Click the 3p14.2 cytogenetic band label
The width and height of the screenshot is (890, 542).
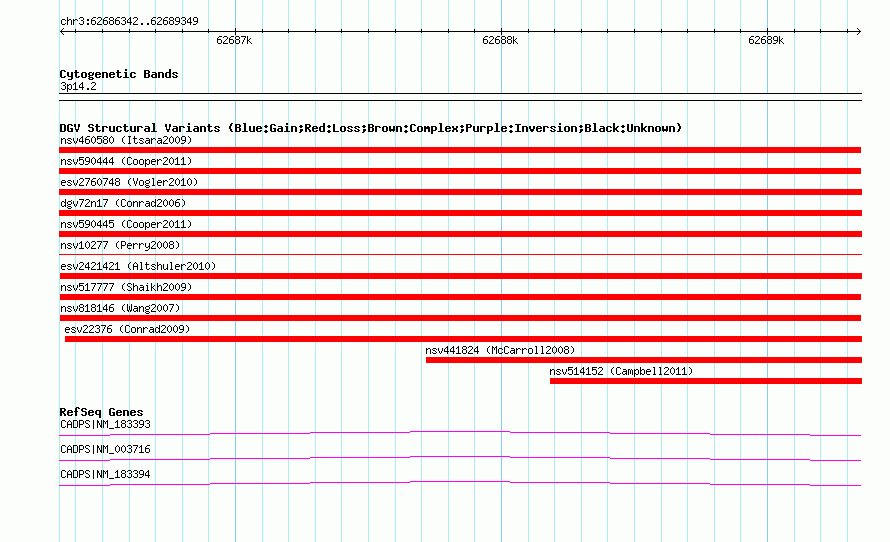pos(78,86)
